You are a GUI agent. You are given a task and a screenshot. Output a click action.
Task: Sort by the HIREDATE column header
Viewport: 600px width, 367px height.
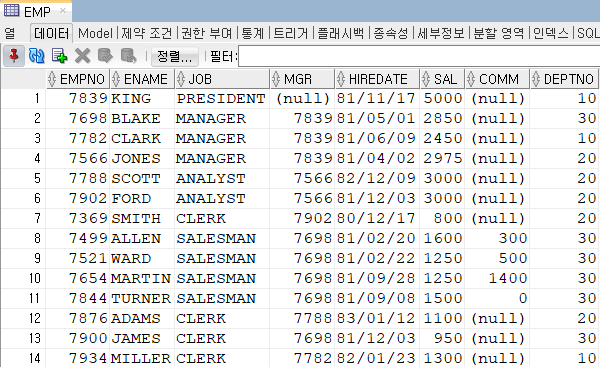tap(377, 79)
